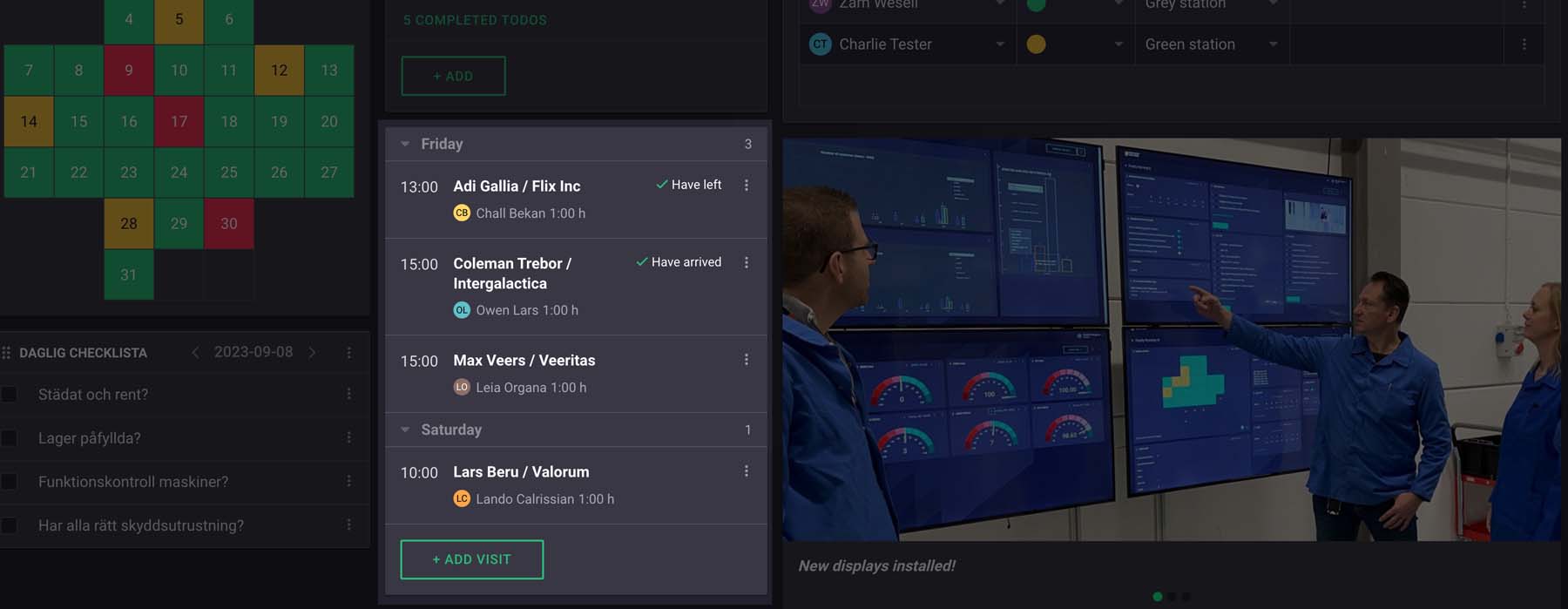Select day 17 in the calendar
Viewport: 1568px width, 609px height.
point(179,121)
